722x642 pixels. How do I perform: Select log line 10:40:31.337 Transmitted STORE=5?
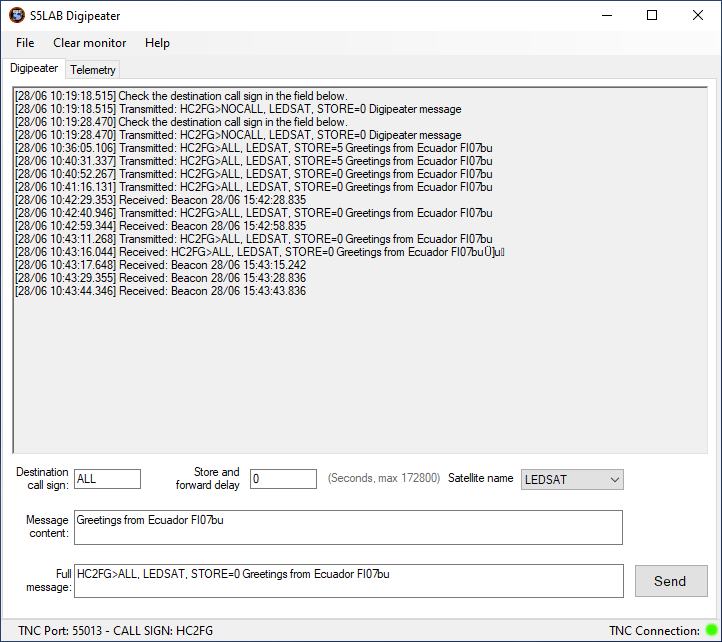pyautogui.click(x=254, y=161)
